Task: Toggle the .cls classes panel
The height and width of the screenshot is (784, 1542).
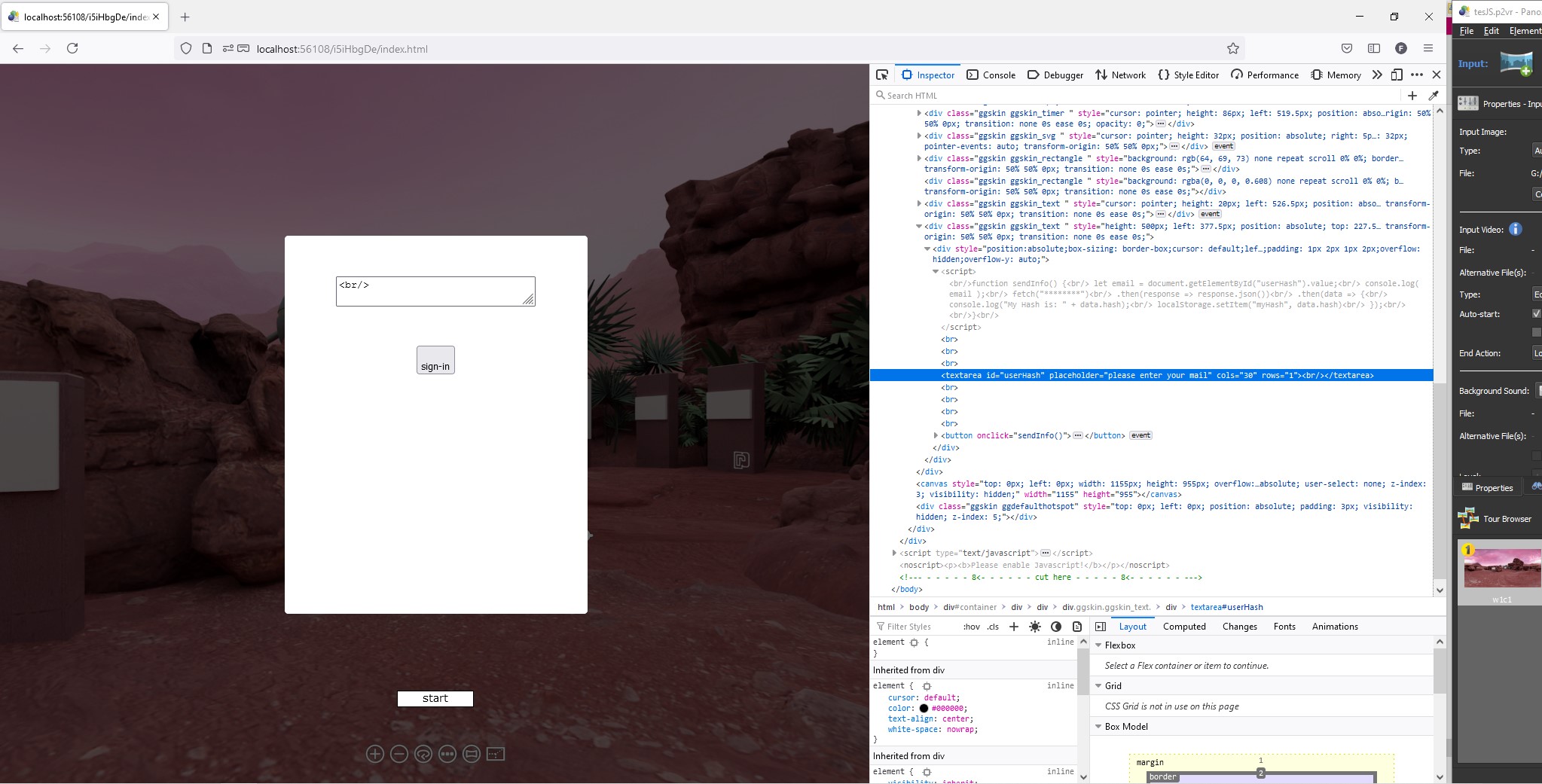Action: point(993,627)
